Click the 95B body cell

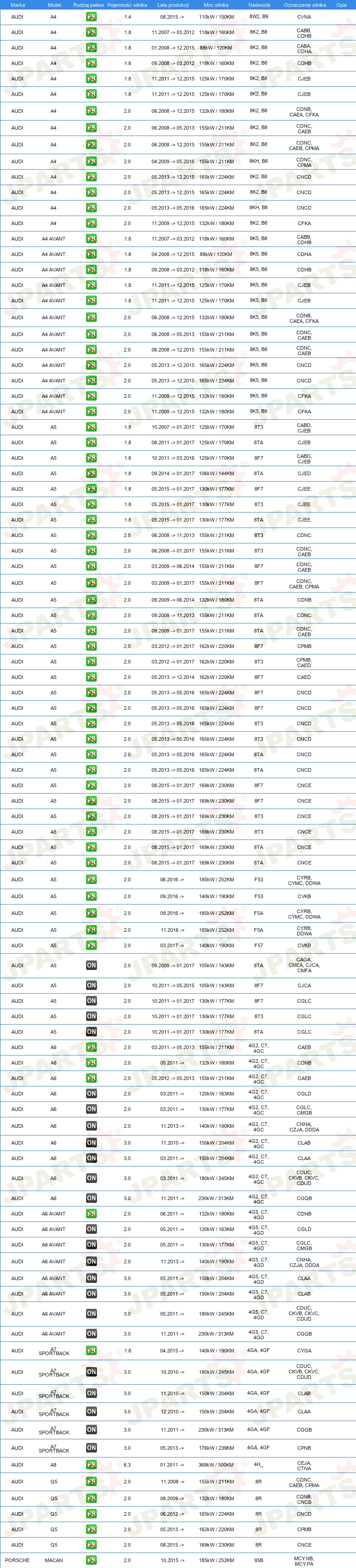(259, 1560)
